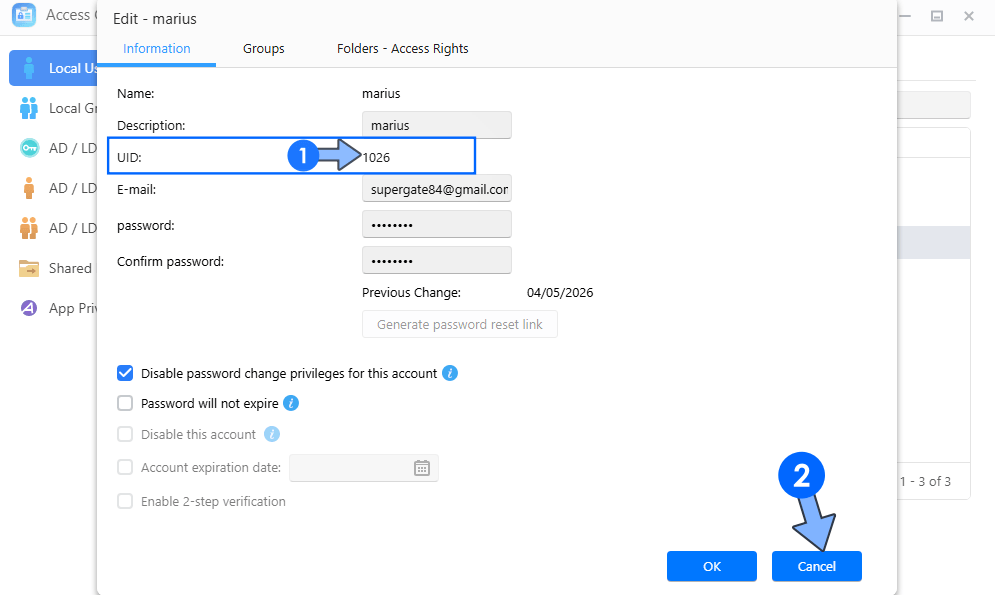
Task: Open the account expiration calendar picker
Action: [422, 468]
